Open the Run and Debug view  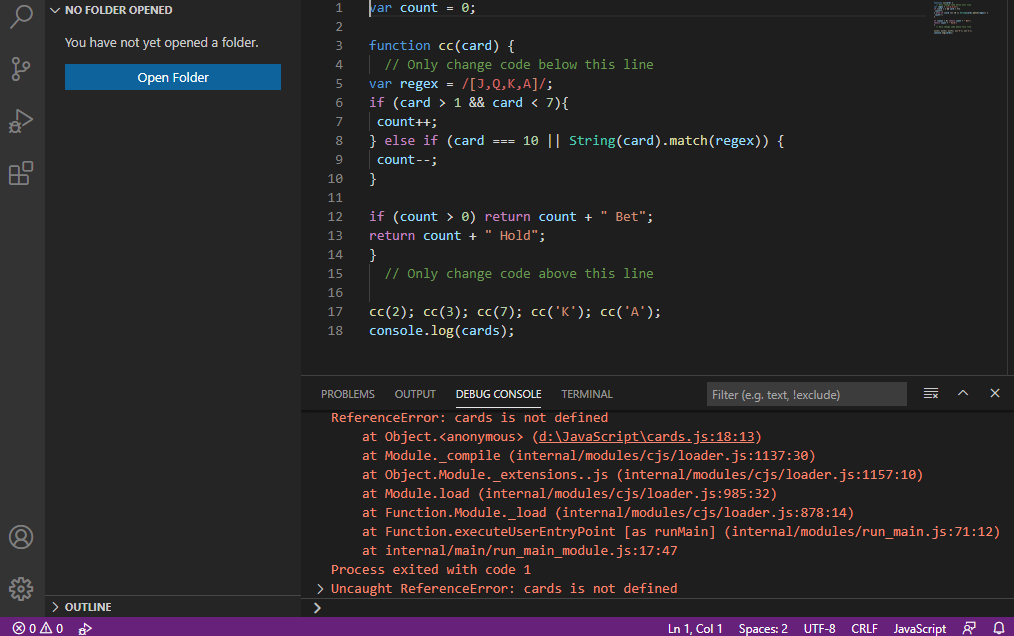click(x=21, y=121)
